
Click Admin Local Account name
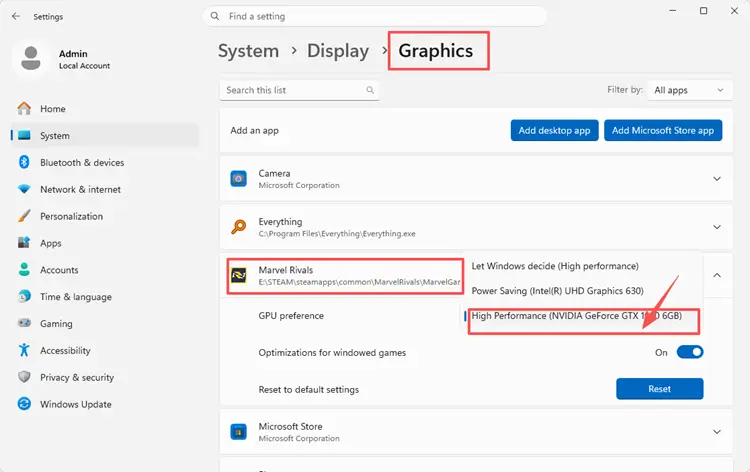point(84,59)
